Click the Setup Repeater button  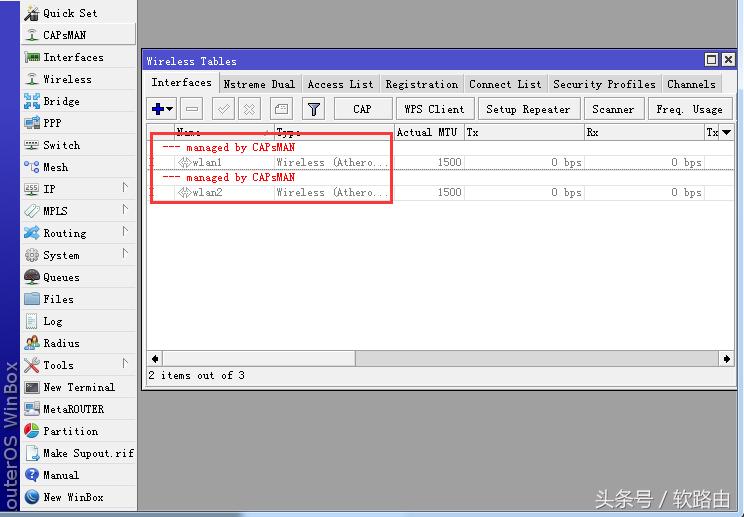coord(528,109)
